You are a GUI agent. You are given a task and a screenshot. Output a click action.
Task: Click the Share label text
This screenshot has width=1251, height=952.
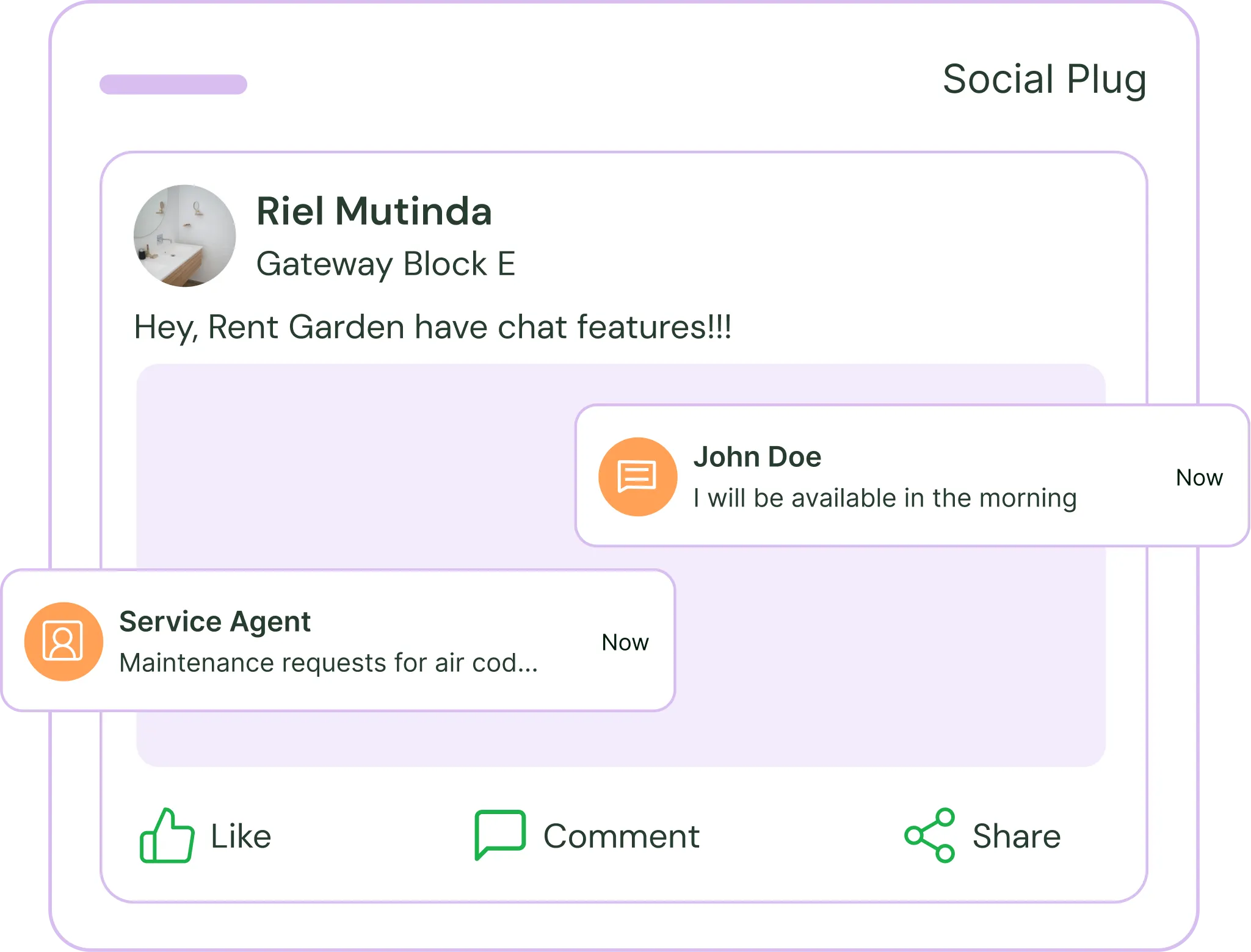coord(1016,836)
